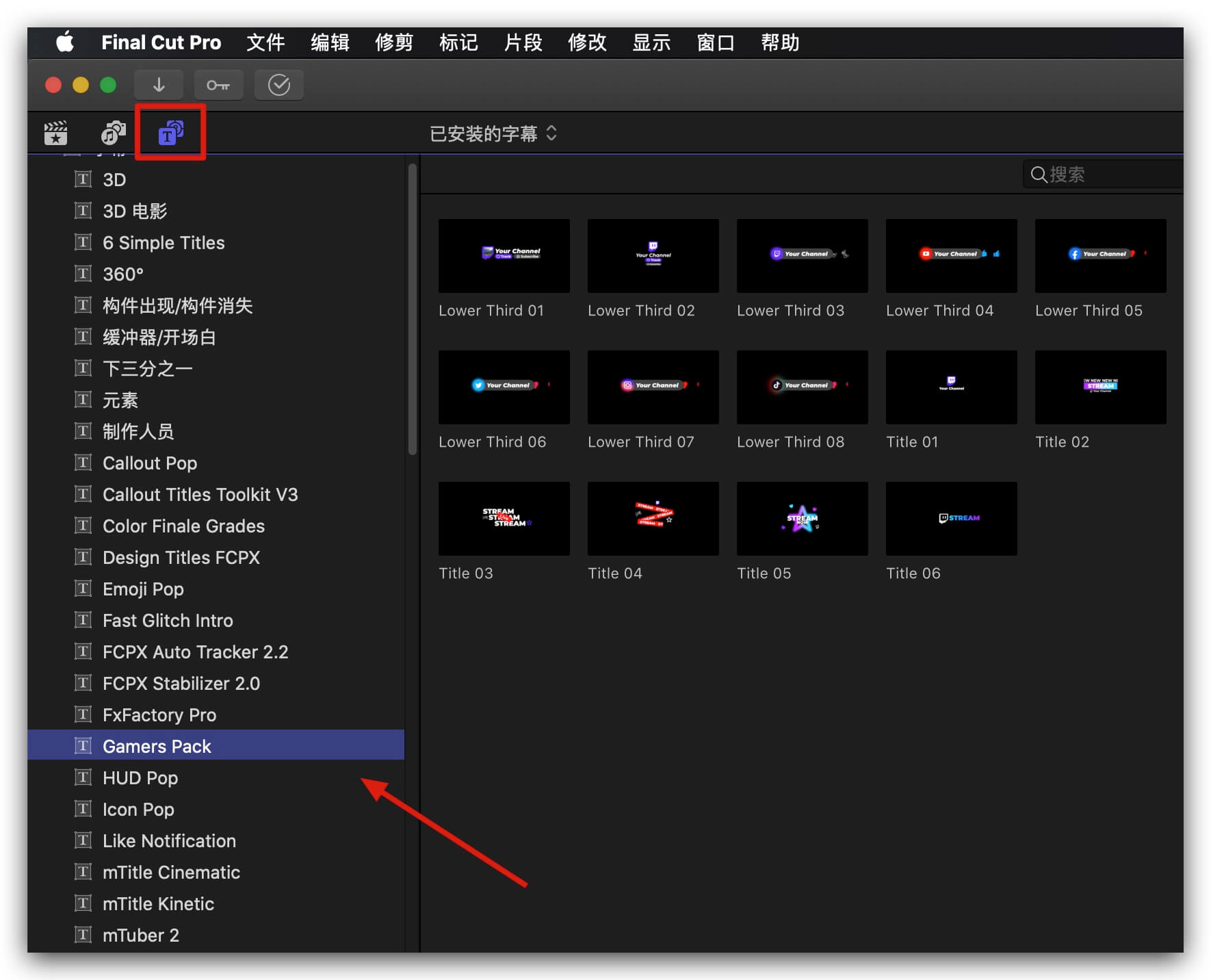Click the background tasks checkmark icon
The width and height of the screenshot is (1211, 980).
[278, 85]
